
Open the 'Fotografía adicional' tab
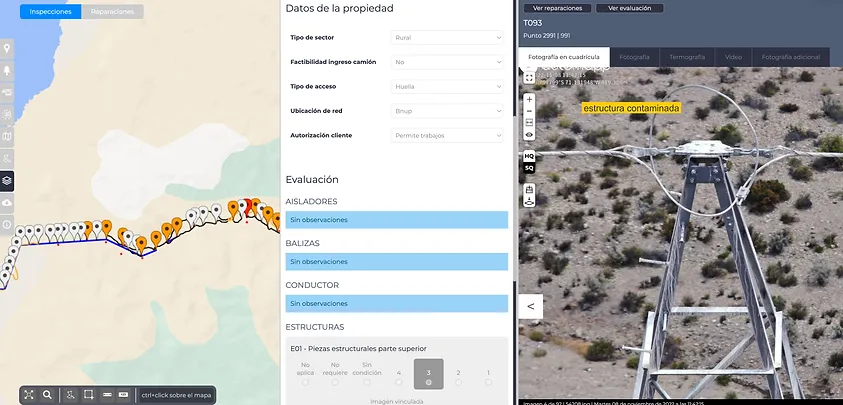tap(791, 56)
